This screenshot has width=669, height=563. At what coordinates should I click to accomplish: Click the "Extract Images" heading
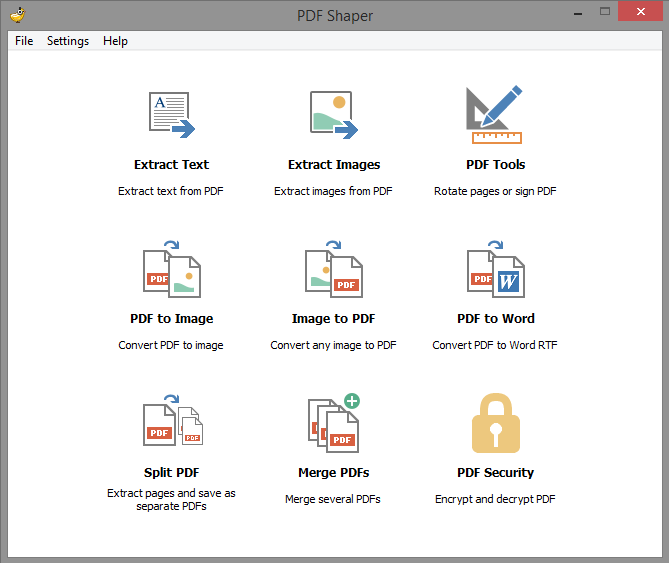[x=334, y=165]
